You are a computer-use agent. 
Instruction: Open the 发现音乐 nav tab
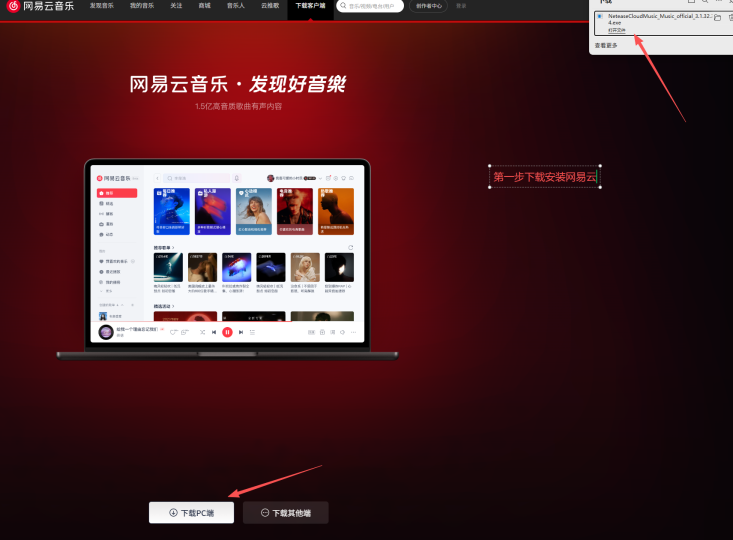pyautogui.click(x=101, y=6)
